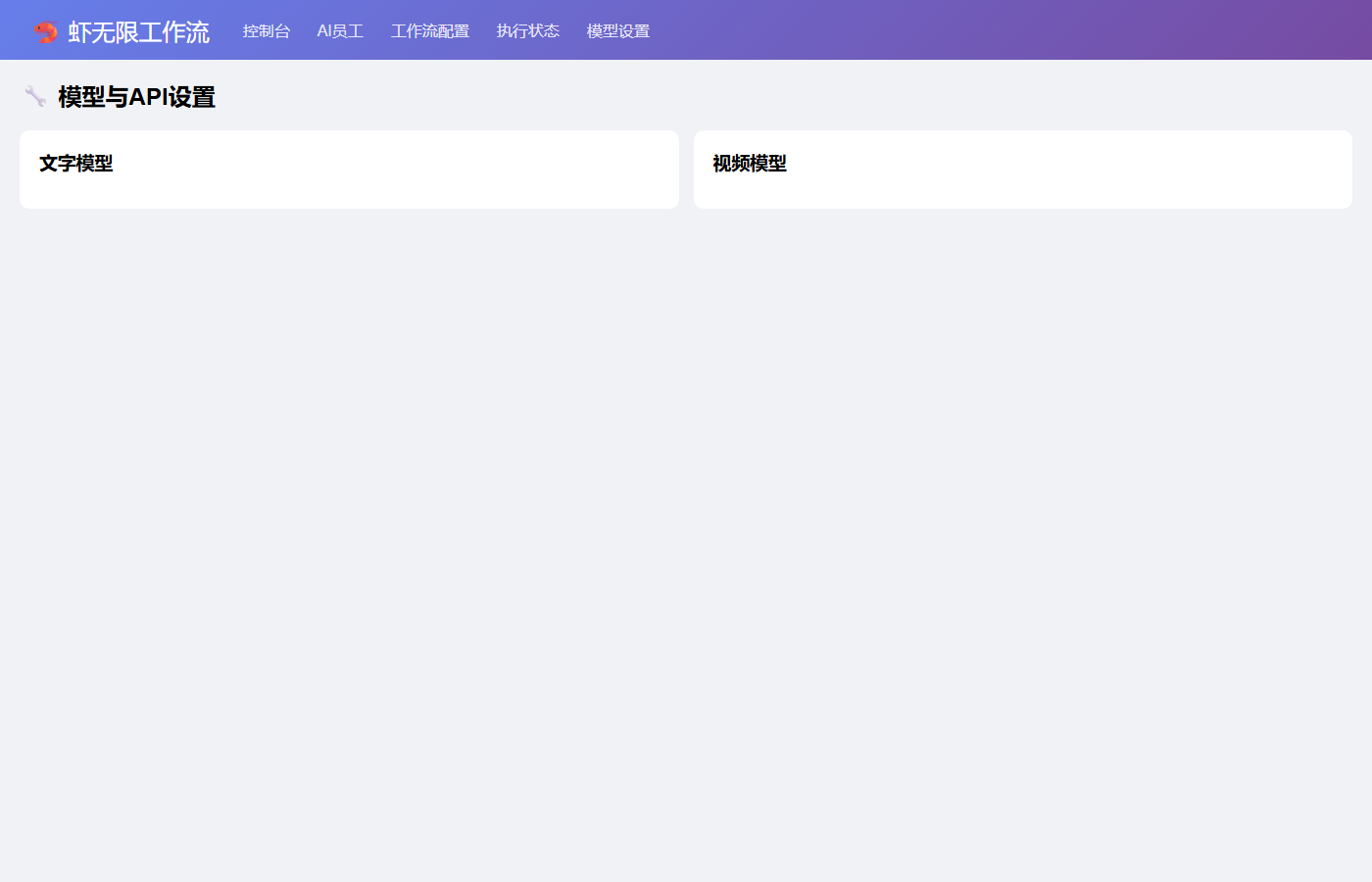The width and height of the screenshot is (1372, 882).
Task: Click the 文字模型 card heading
Action: 76,164
